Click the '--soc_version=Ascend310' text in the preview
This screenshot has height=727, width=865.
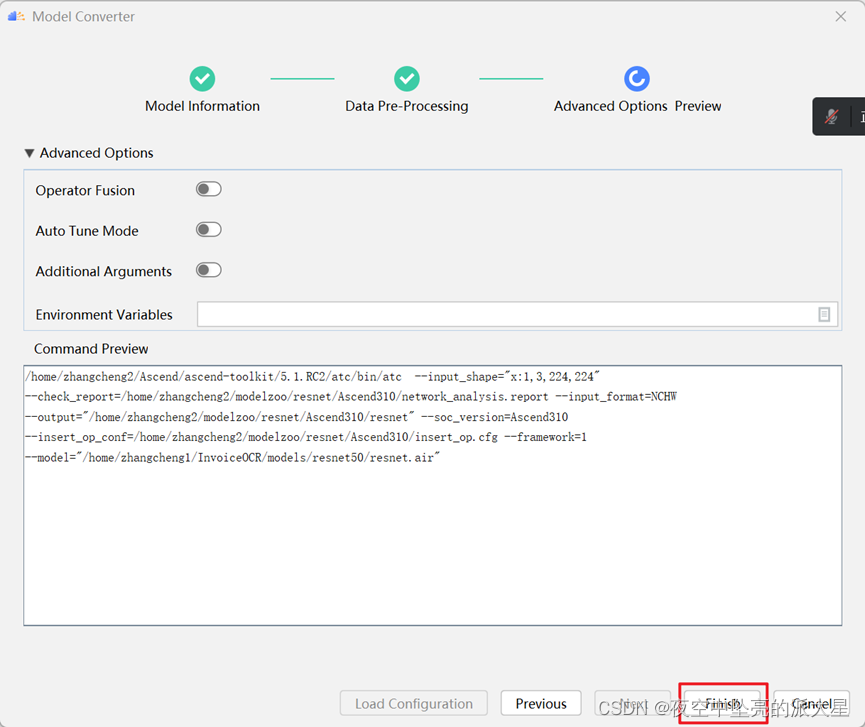[x=494, y=417]
